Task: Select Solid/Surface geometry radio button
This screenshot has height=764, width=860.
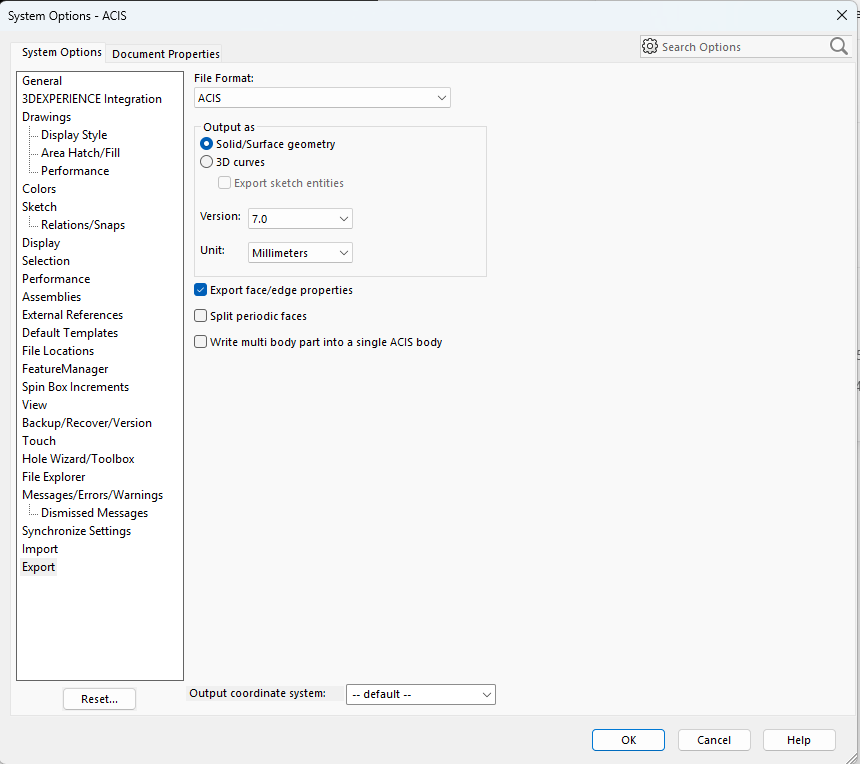Action: 206,144
